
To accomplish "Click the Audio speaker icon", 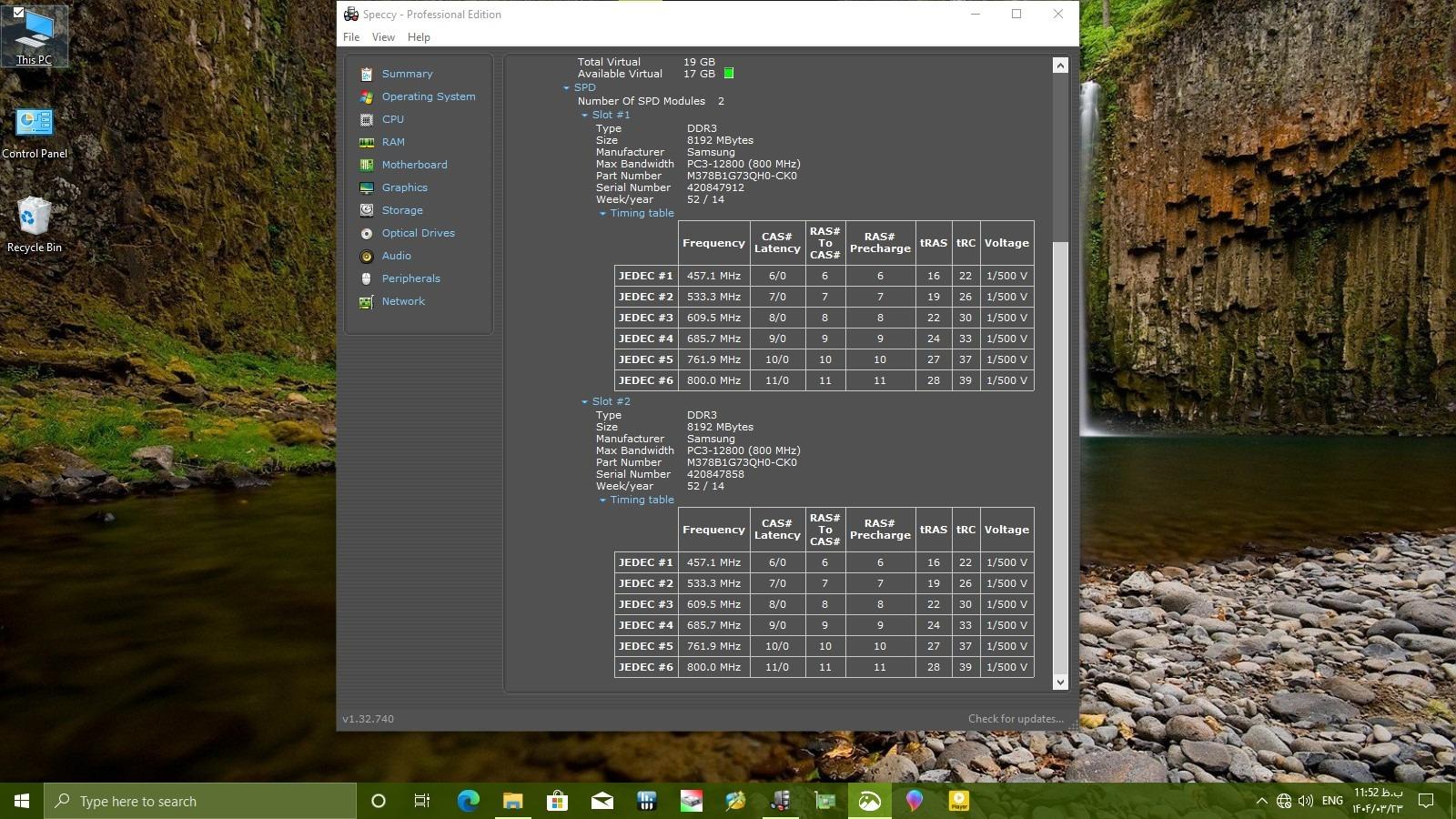I will [367, 256].
